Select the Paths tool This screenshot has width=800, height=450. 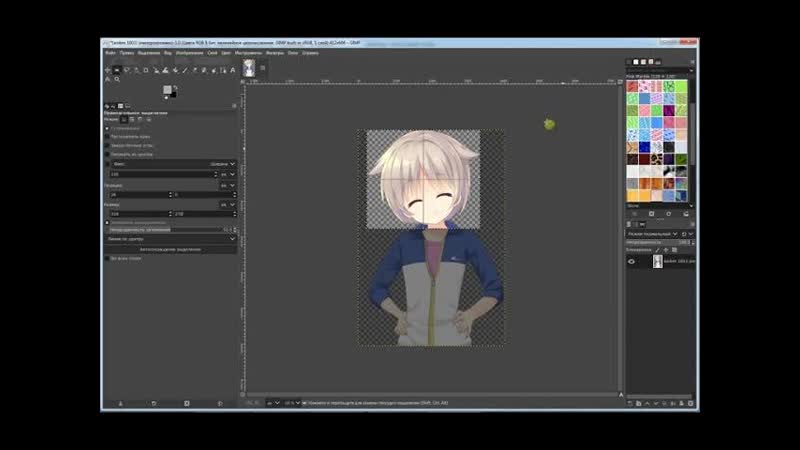coord(223,70)
